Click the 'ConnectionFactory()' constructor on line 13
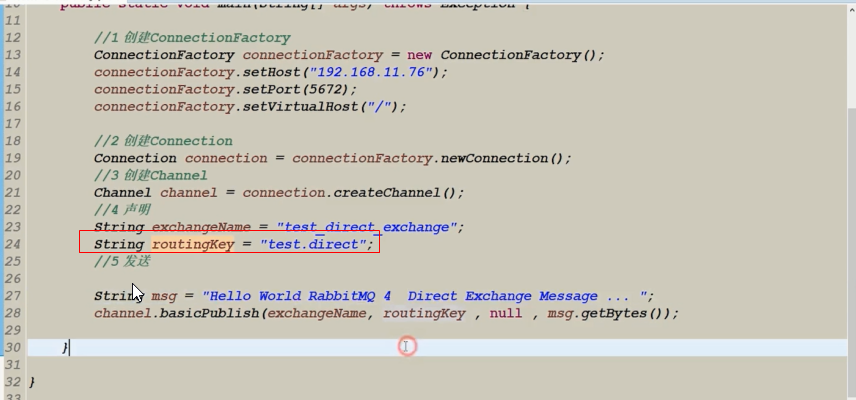The width and height of the screenshot is (856, 400). 518,55
